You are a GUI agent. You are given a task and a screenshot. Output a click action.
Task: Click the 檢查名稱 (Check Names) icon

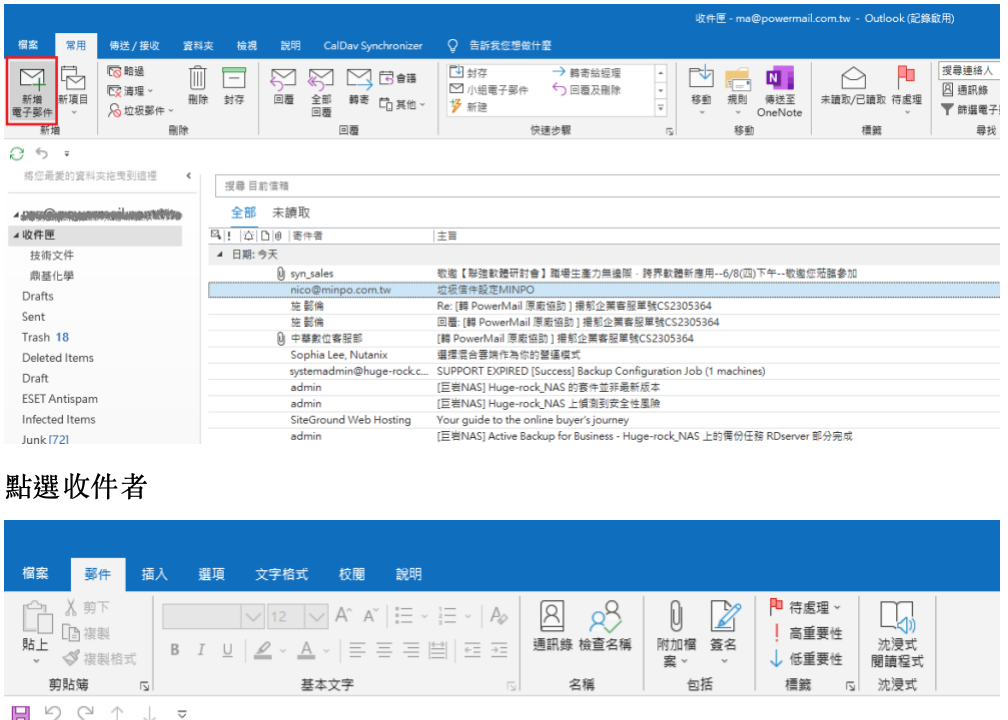605,617
